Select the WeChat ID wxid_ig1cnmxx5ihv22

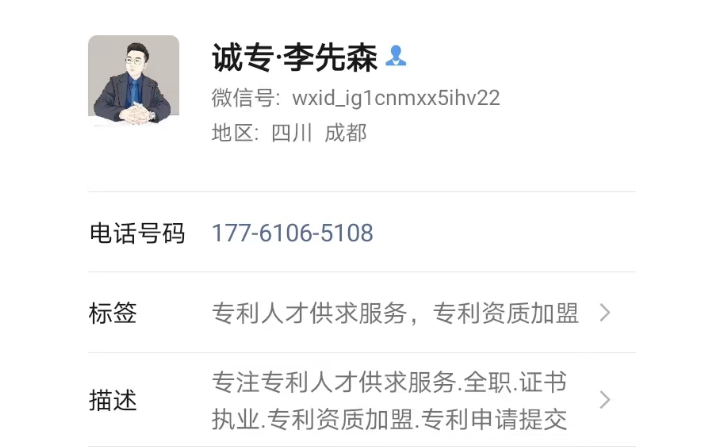pos(396,98)
